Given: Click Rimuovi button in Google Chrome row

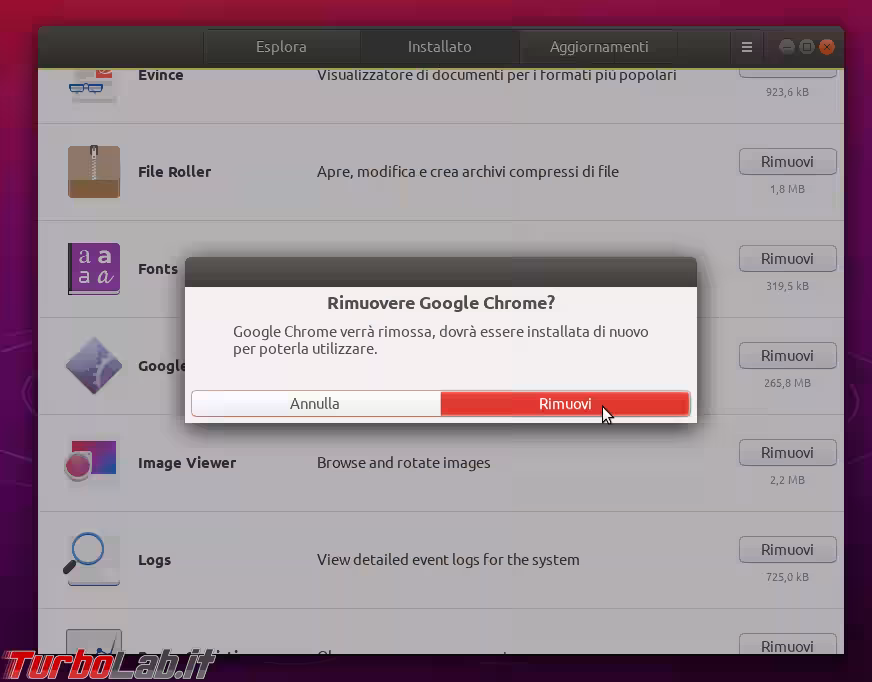Looking at the screenshot, I should point(787,356).
